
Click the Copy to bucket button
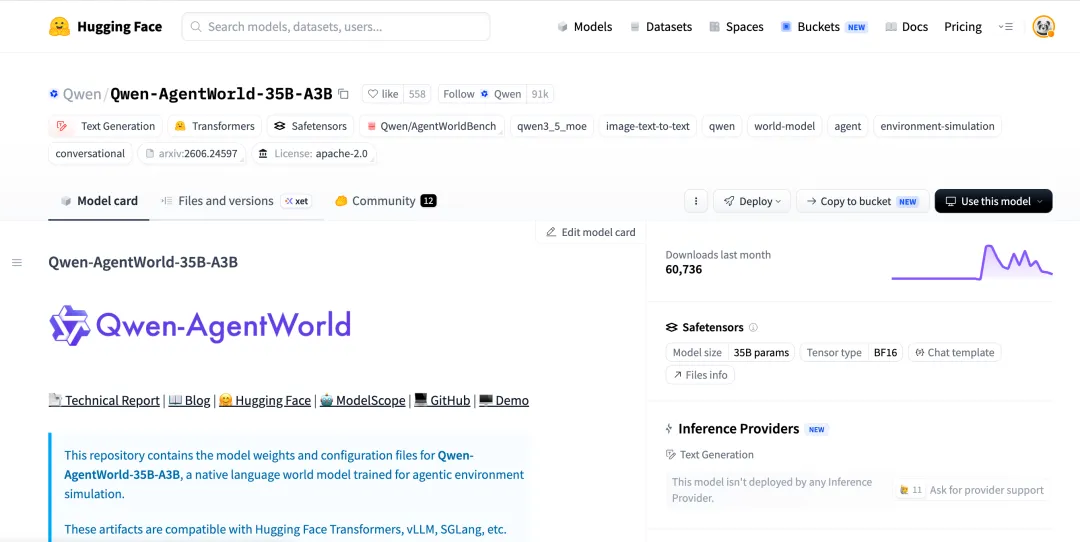click(x=862, y=201)
